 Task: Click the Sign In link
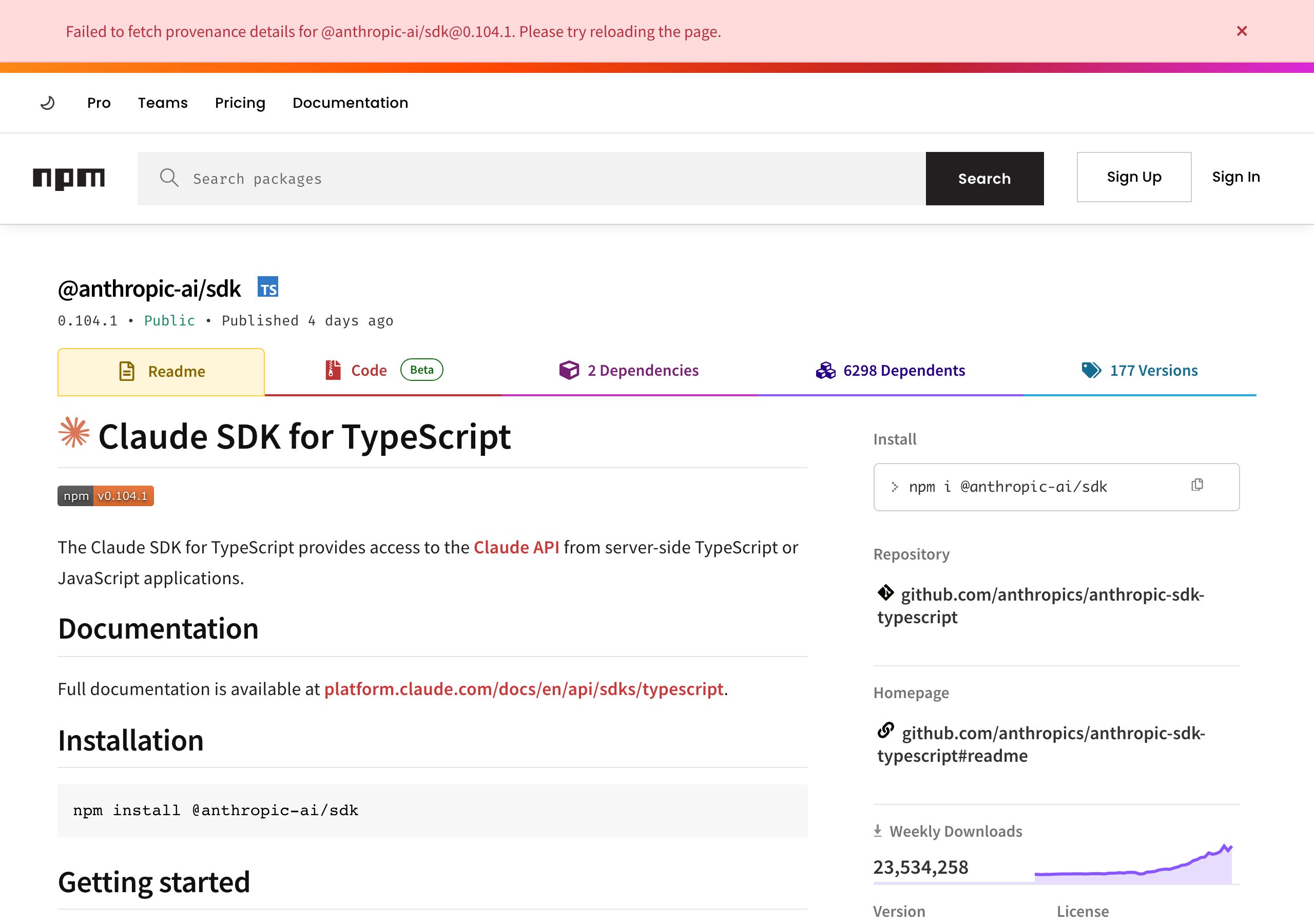pos(1235,177)
